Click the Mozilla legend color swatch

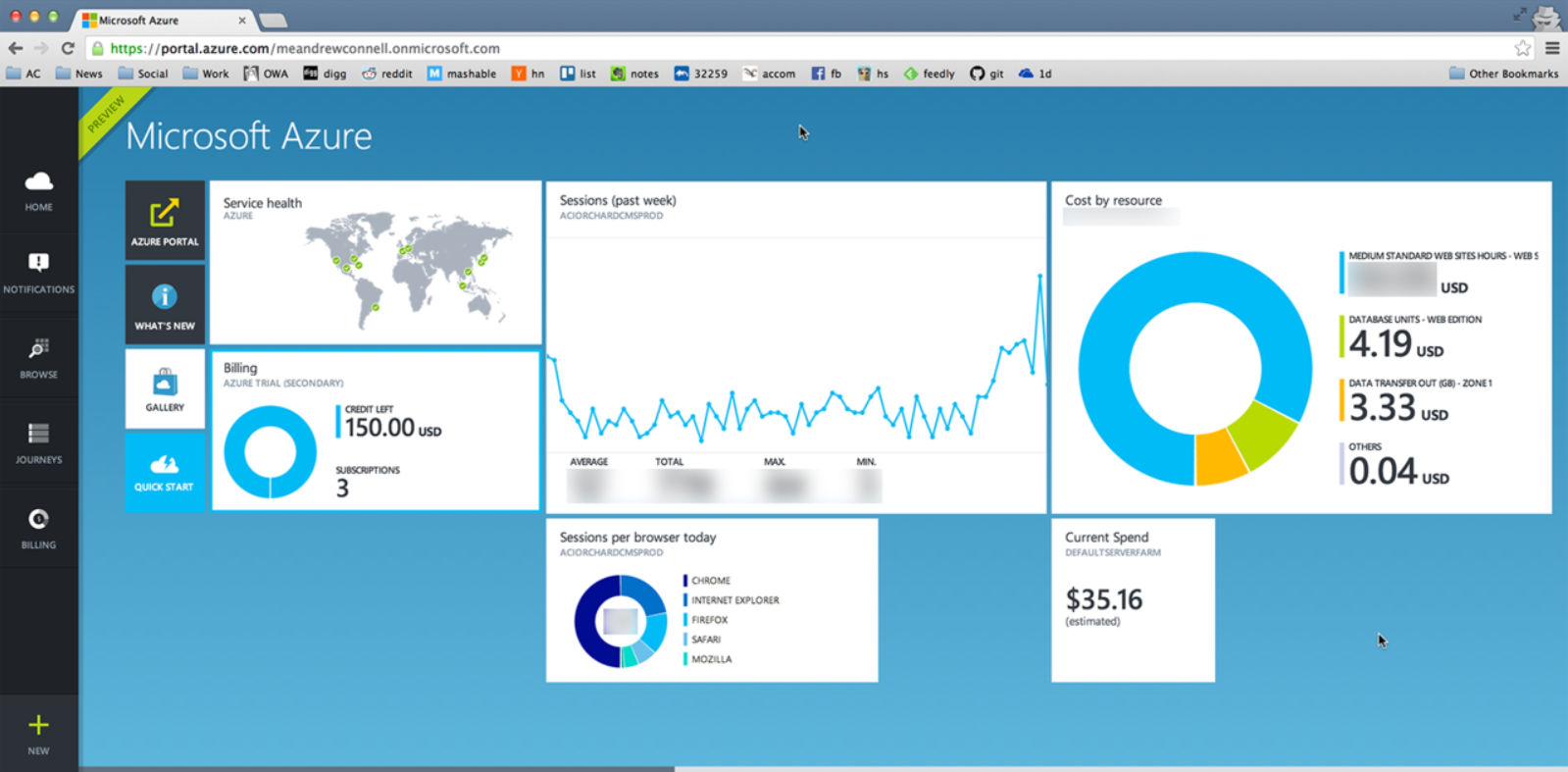point(685,658)
